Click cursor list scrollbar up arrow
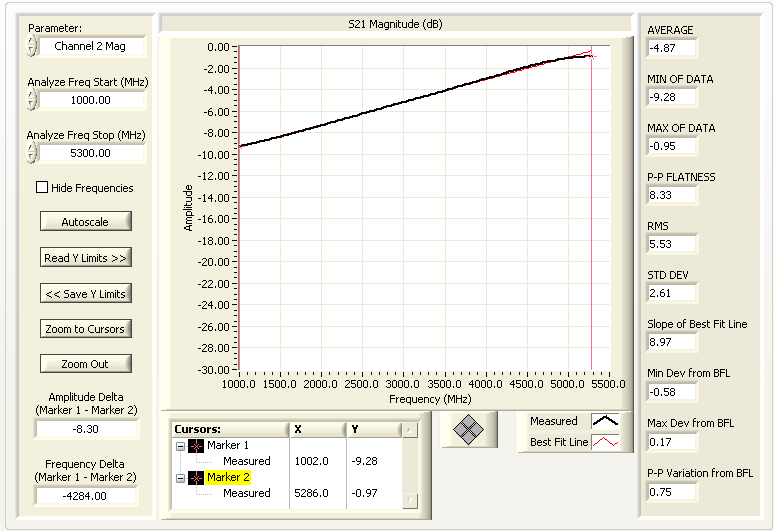Screen dimensions: 774x531 coord(409,430)
